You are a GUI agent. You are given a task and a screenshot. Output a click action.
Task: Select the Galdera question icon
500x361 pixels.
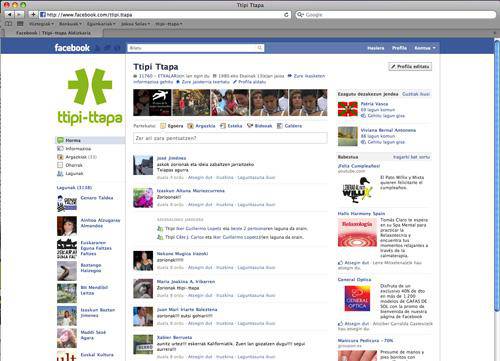279,126
